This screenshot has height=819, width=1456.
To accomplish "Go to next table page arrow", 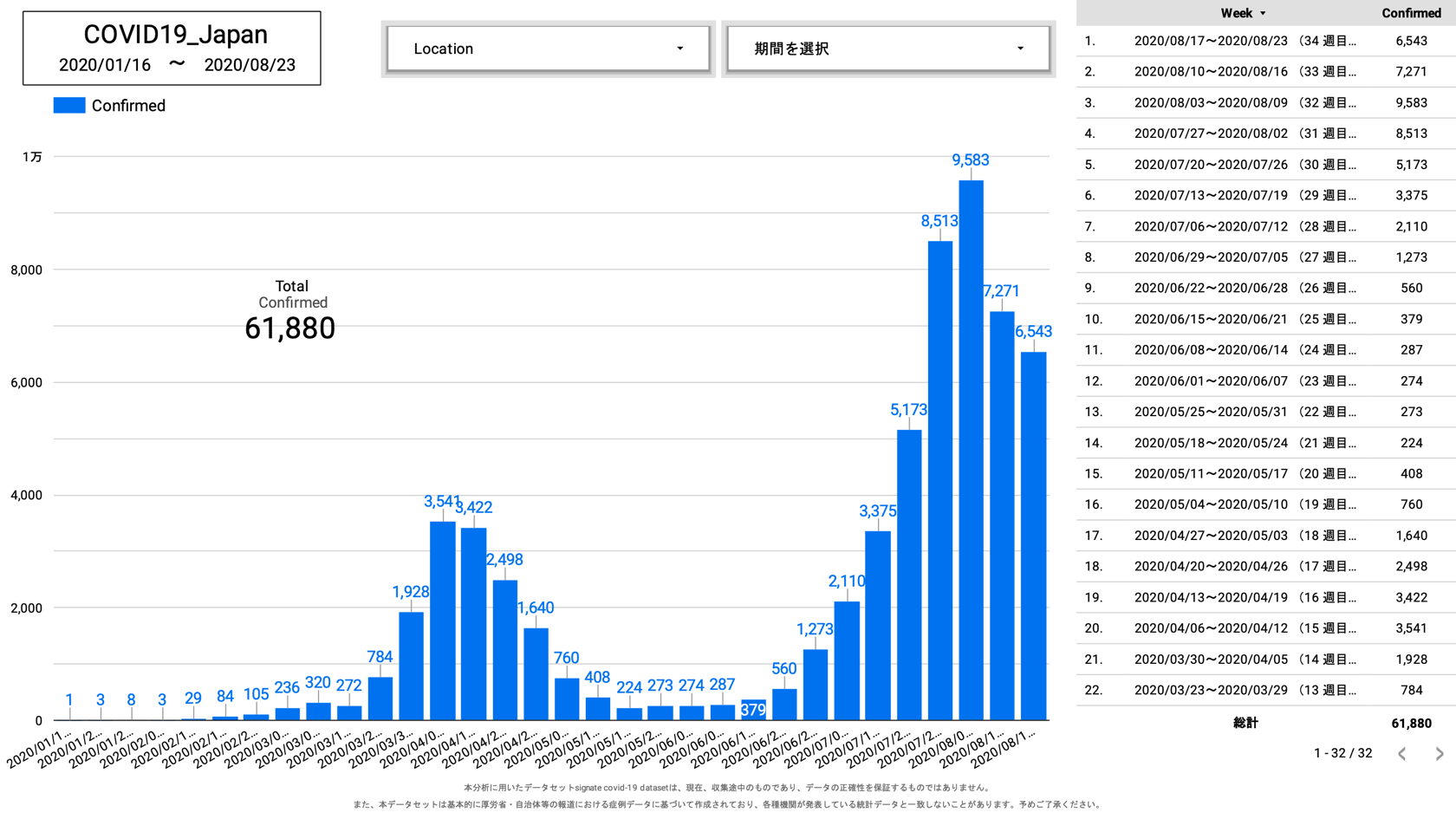I will point(1439,754).
